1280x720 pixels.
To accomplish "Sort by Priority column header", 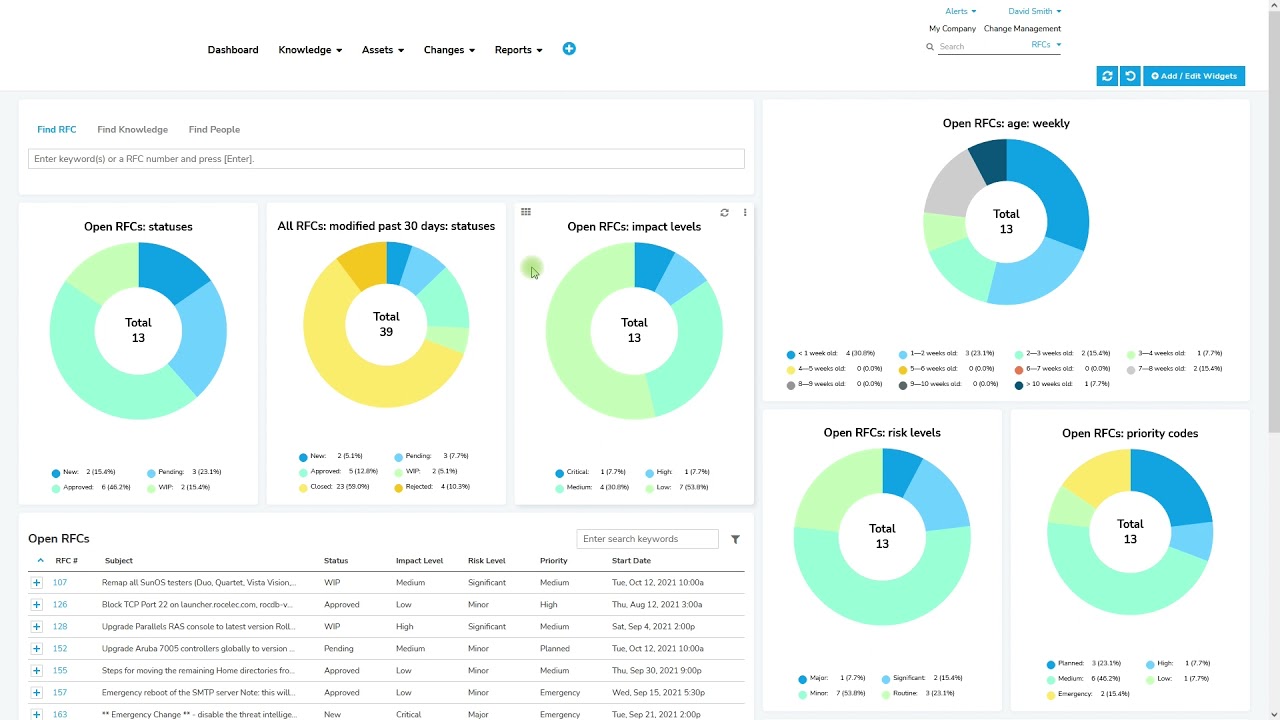I will click(554, 561).
